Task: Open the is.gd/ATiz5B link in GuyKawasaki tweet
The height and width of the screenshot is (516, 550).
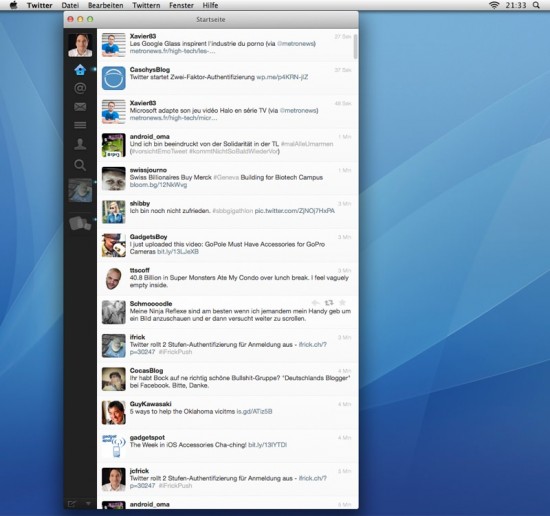Action: click(254, 411)
